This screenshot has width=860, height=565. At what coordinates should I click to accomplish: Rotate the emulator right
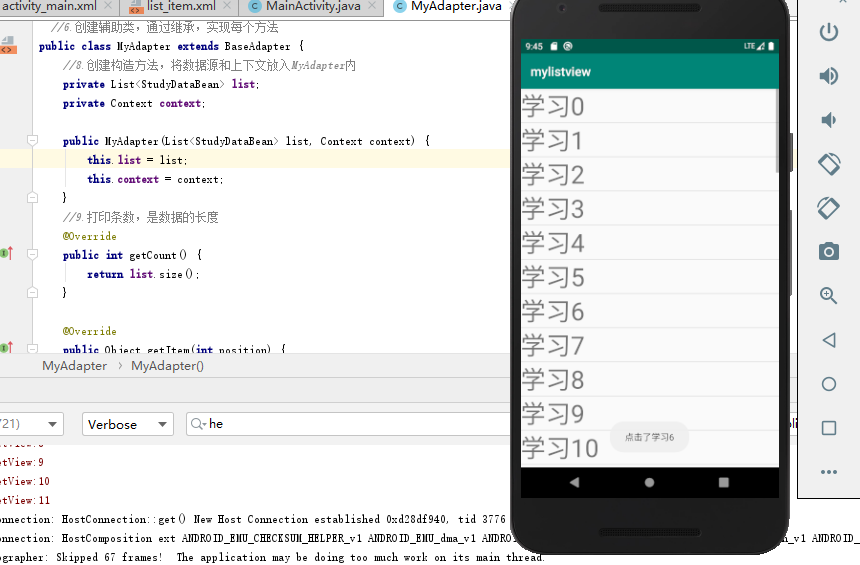click(x=828, y=207)
